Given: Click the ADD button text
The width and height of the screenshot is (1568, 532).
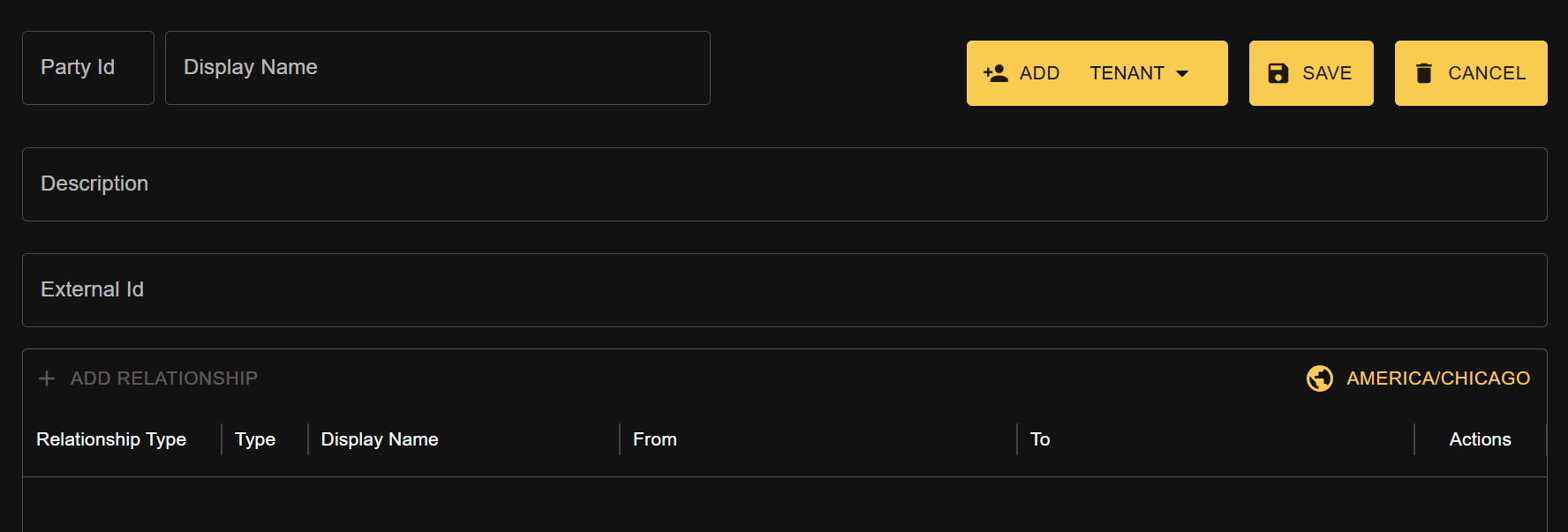Looking at the screenshot, I should tap(1039, 73).
